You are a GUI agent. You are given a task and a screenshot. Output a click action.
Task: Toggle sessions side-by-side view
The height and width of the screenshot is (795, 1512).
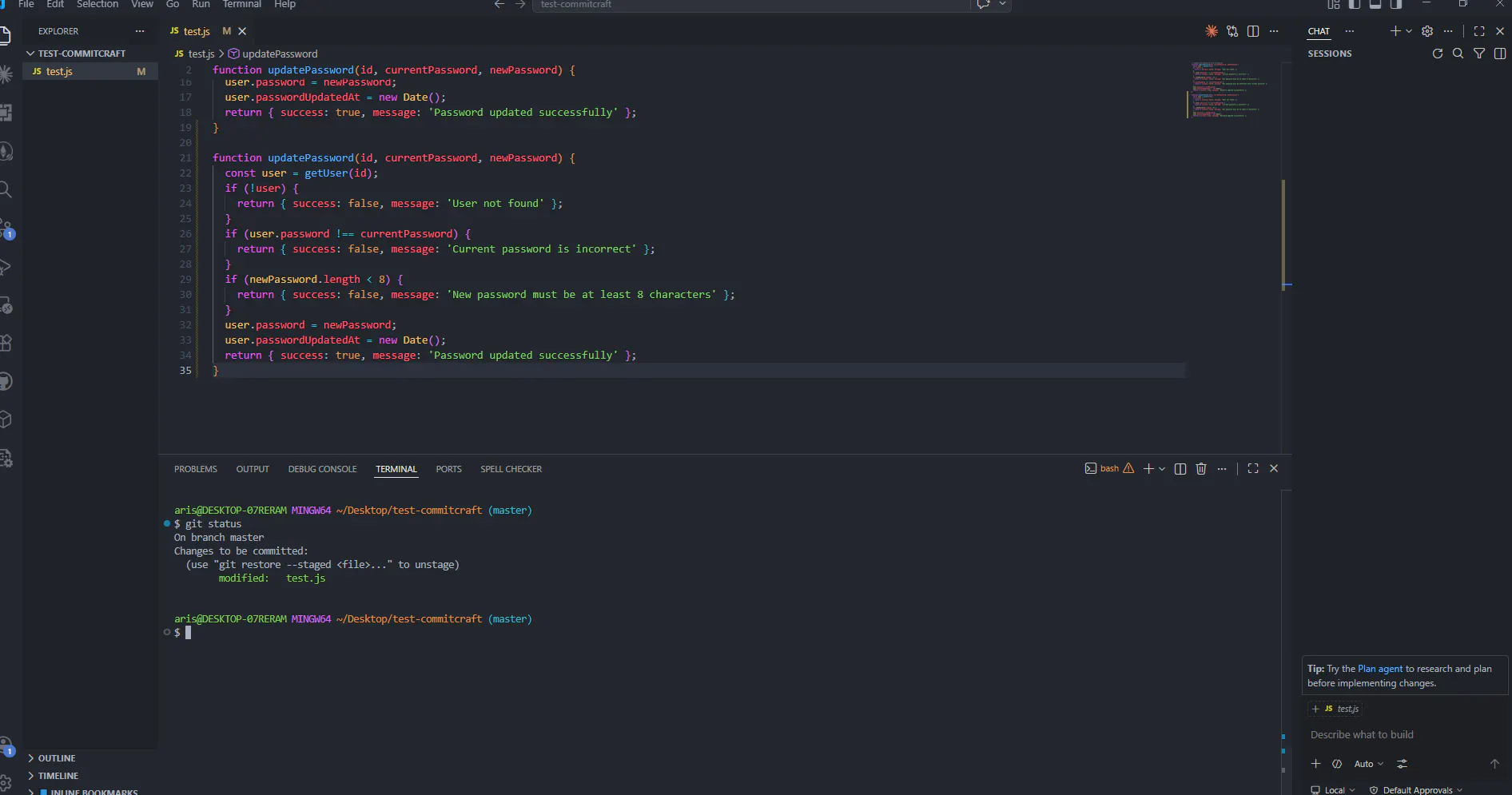pyautogui.click(x=1500, y=54)
